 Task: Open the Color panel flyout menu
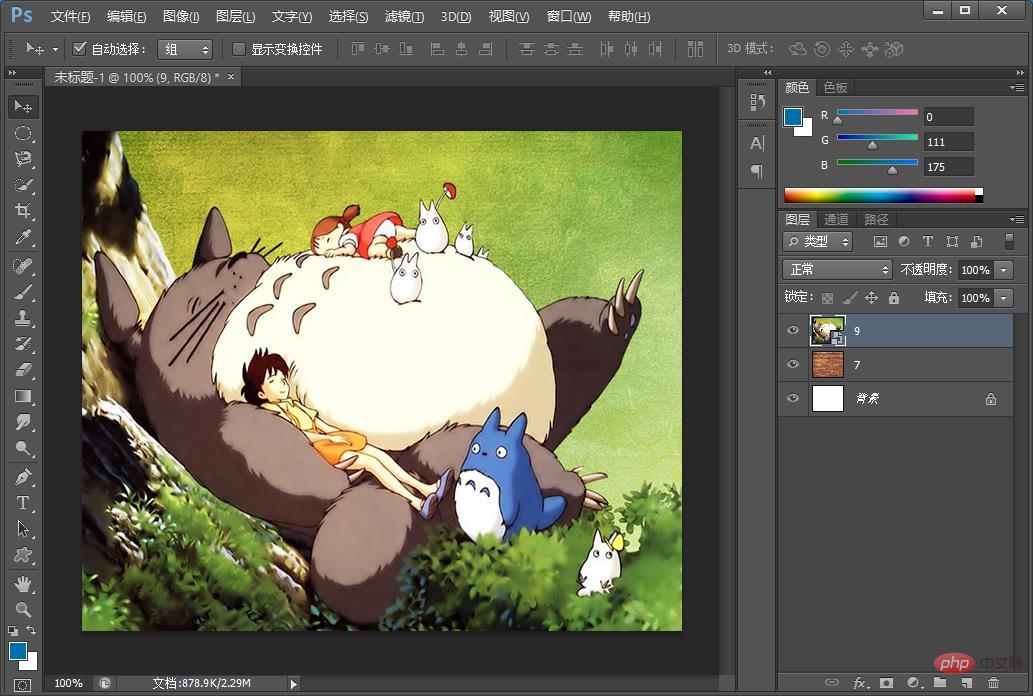point(1017,87)
